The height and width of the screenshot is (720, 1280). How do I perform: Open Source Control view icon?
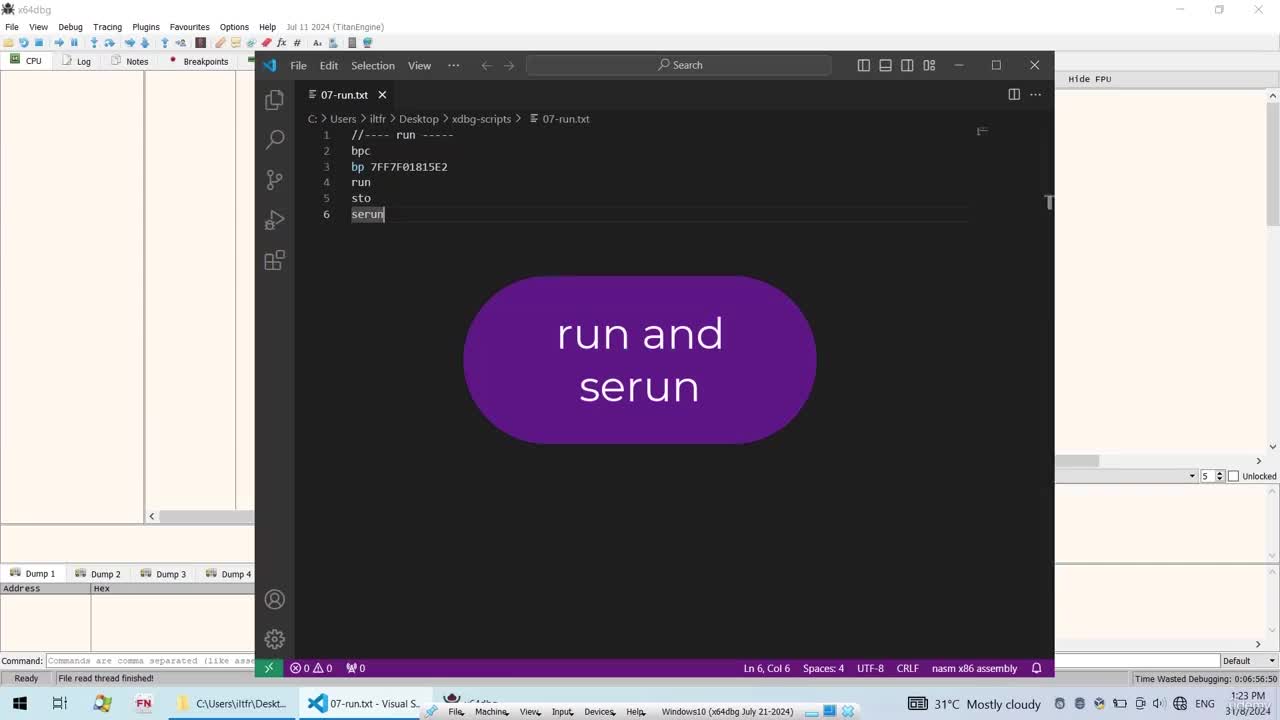coord(274,180)
